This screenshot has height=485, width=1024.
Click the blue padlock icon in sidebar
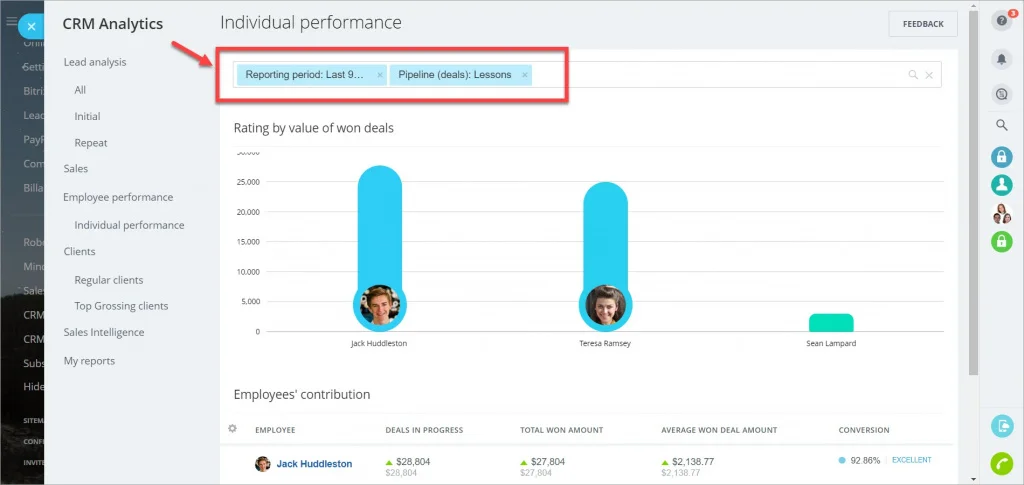(x=1001, y=157)
